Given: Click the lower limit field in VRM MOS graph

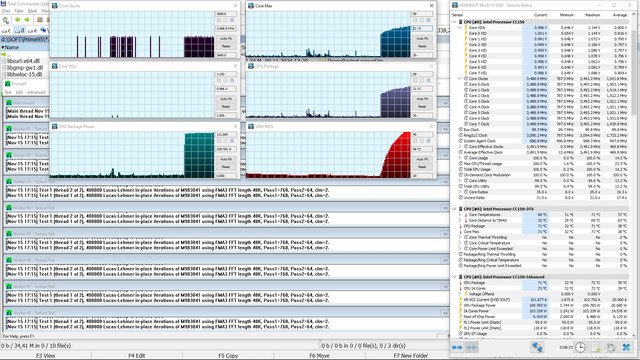Looking at the screenshot, I should 422,176.
